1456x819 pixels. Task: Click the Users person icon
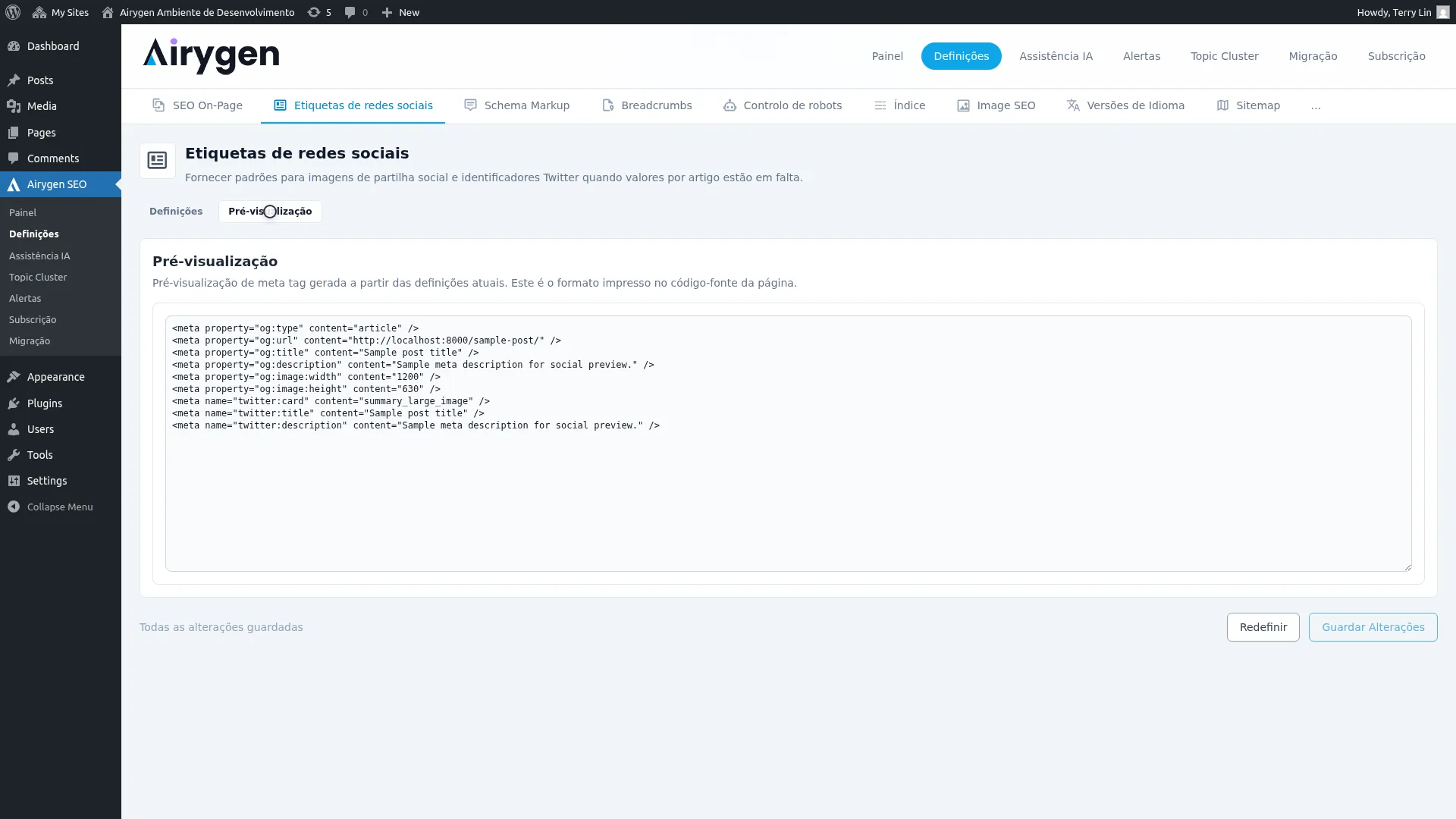(14, 429)
